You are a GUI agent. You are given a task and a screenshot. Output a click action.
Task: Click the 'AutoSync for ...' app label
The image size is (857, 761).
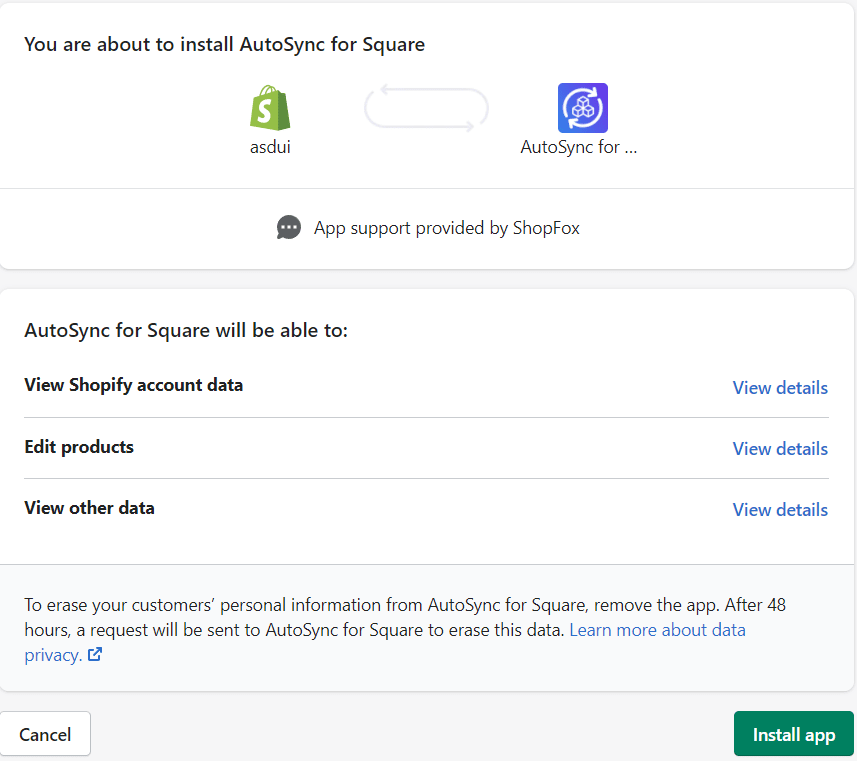[579, 147]
